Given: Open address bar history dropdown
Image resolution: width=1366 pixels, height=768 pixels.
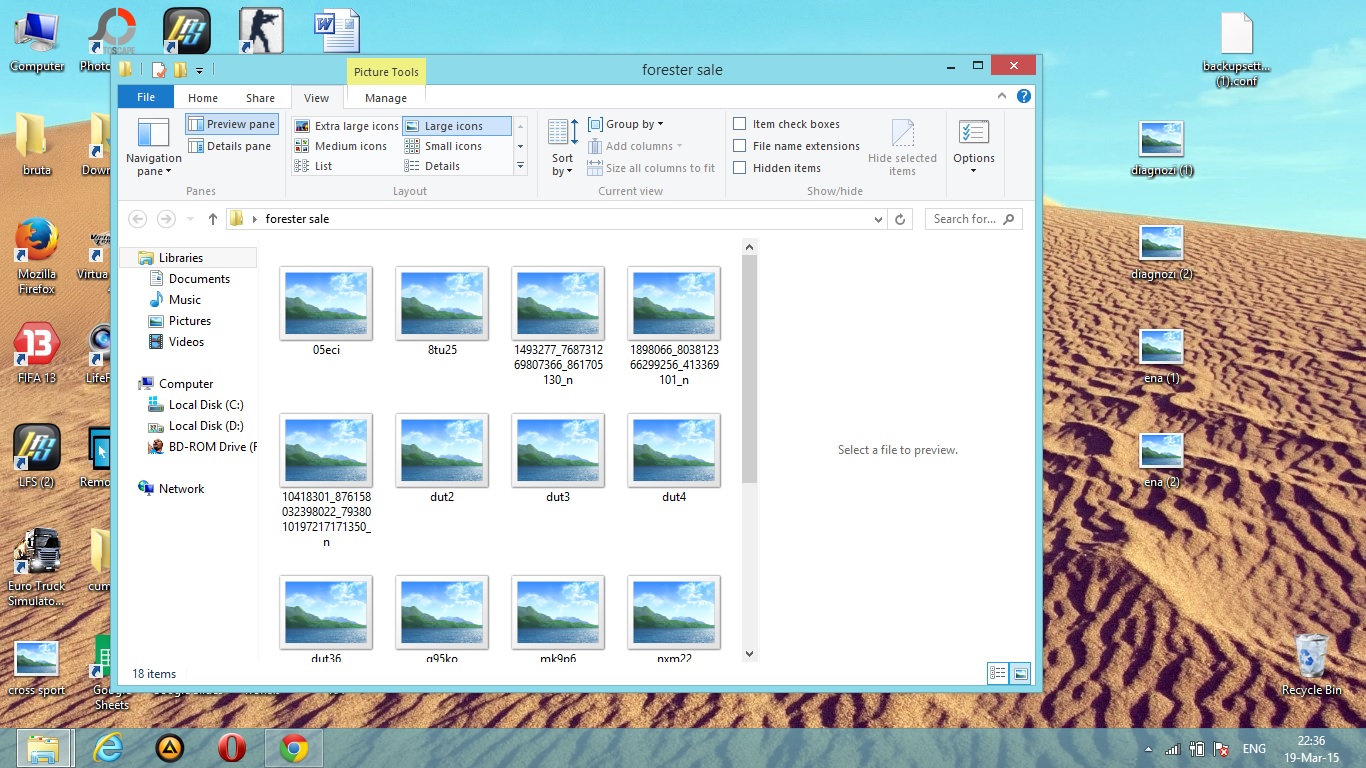Looking at the screenshot, I should [x=878, y=219].
